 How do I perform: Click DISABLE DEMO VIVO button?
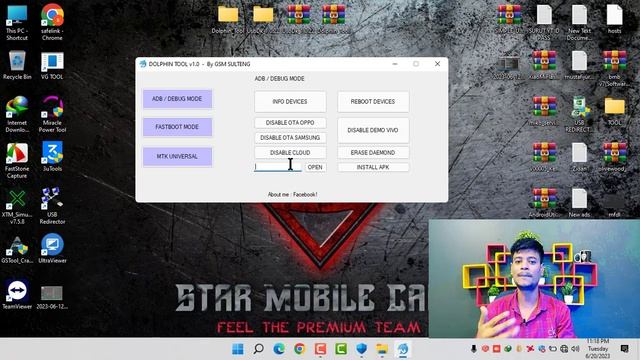(373, 130)
